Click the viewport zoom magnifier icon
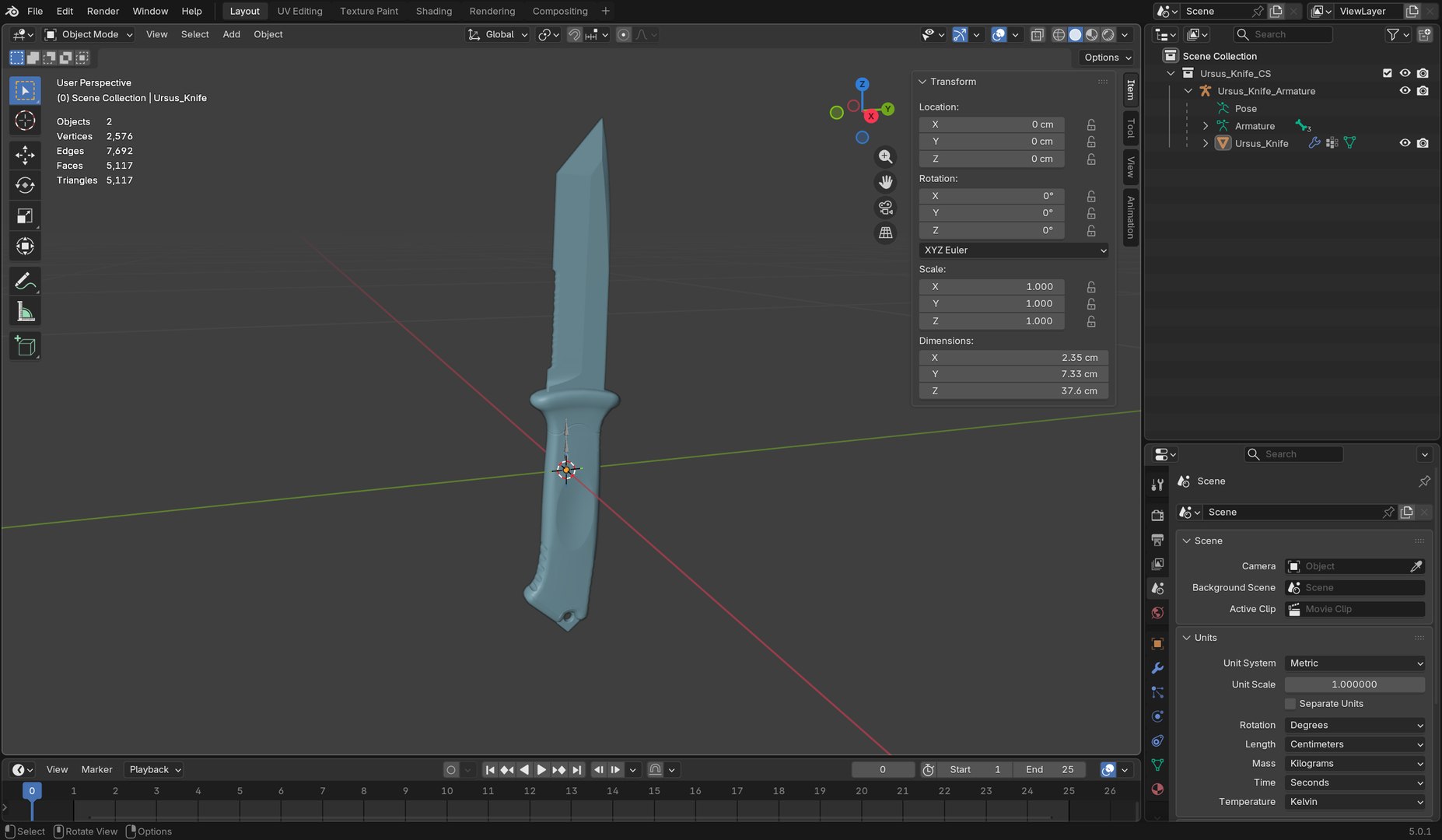The height and width of the screenshot is (840, 1442). coord(885,156)
